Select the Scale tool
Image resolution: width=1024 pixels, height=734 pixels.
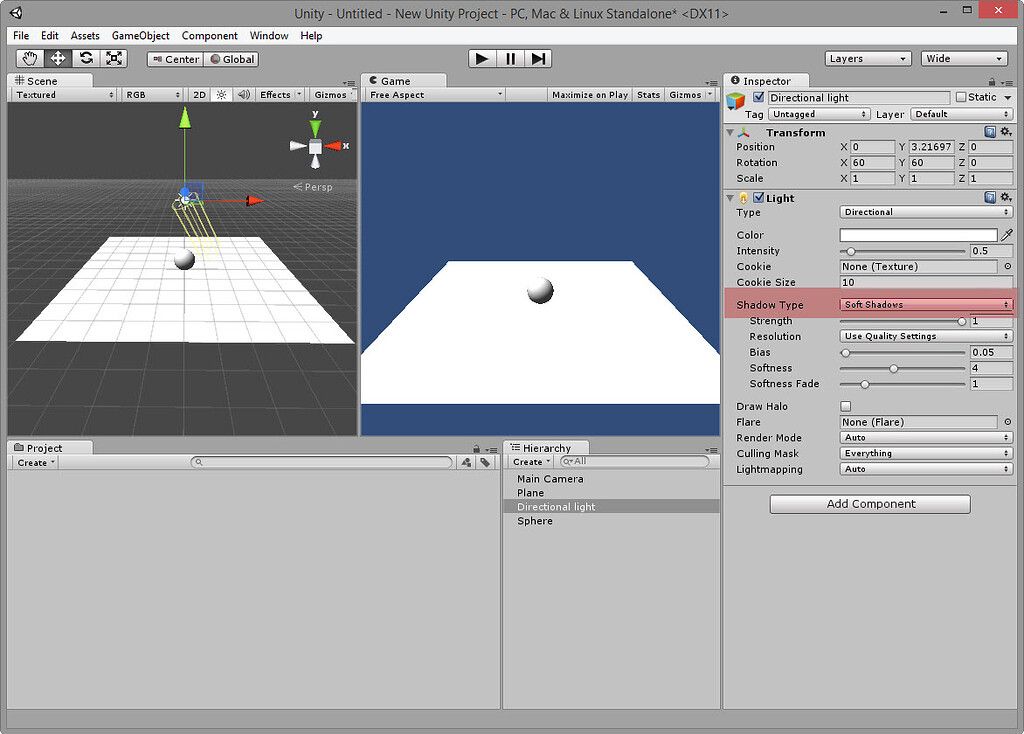pyautogui.click(x=114, y=59)
